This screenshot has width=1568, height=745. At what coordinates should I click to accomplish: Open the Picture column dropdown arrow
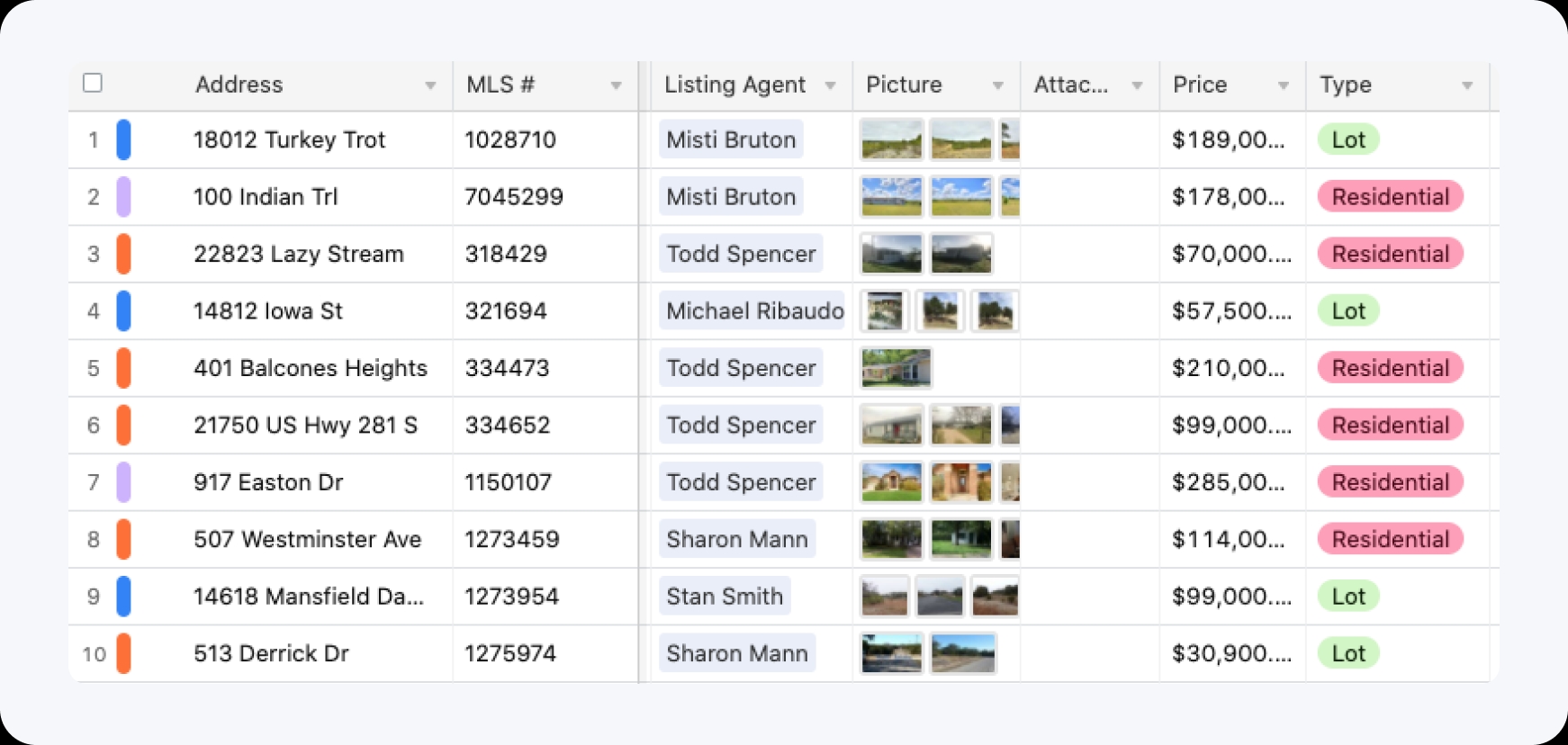click(997, 85)
